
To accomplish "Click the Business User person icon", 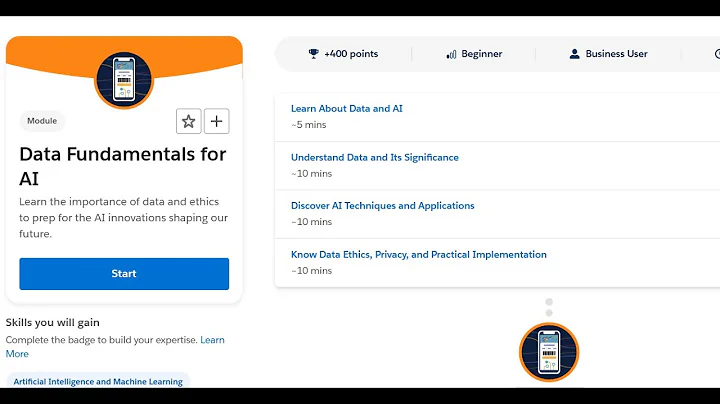I will pyautogui.click(x=574, y=54).
